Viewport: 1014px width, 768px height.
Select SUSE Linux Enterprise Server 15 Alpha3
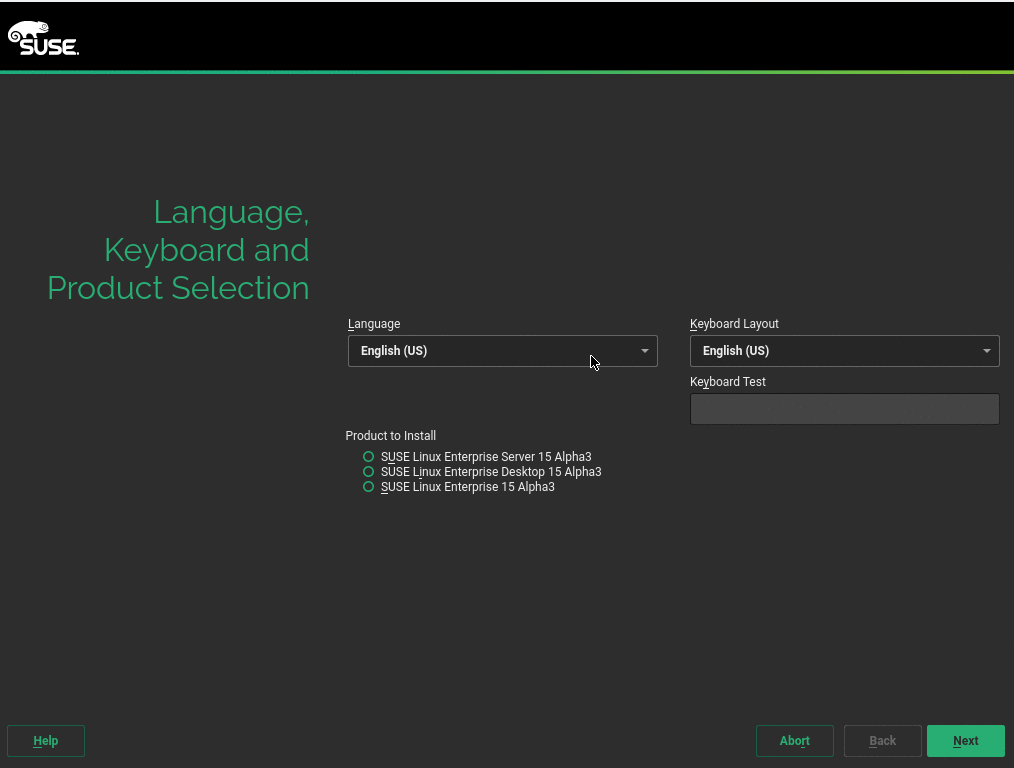pyautogui.click(x=369, y=457)
